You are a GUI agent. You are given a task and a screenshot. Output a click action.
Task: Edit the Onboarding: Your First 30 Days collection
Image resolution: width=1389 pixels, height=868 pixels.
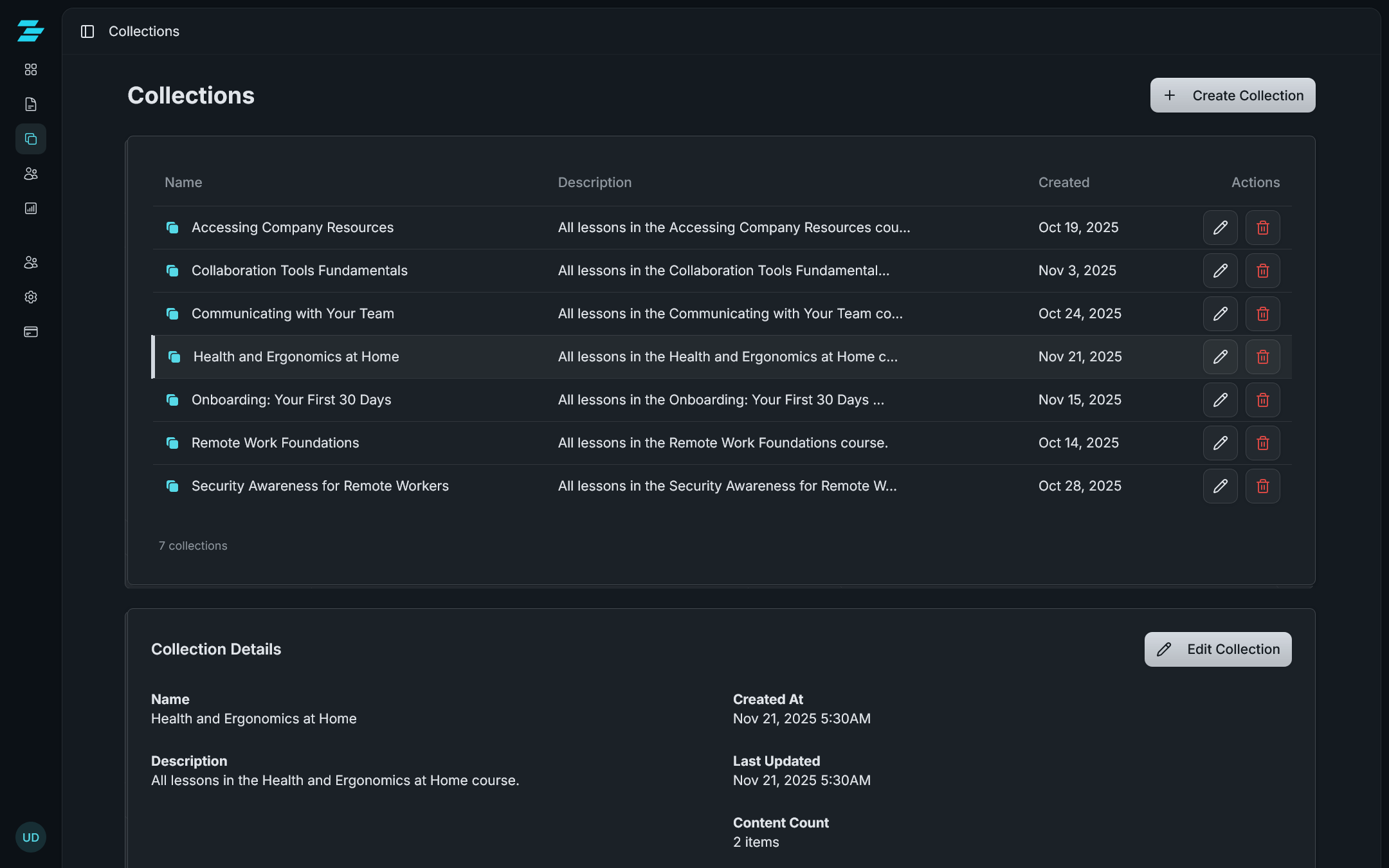[x=1220, y=400]
